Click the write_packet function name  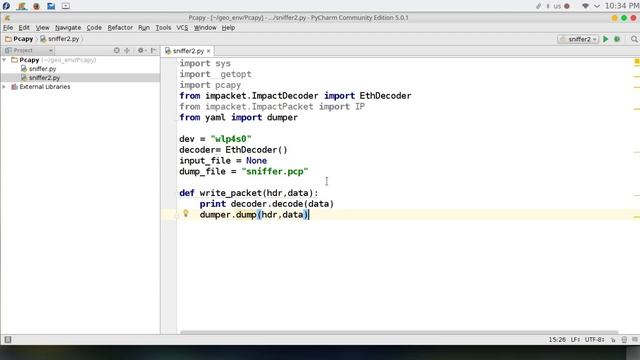click(231, 193)
